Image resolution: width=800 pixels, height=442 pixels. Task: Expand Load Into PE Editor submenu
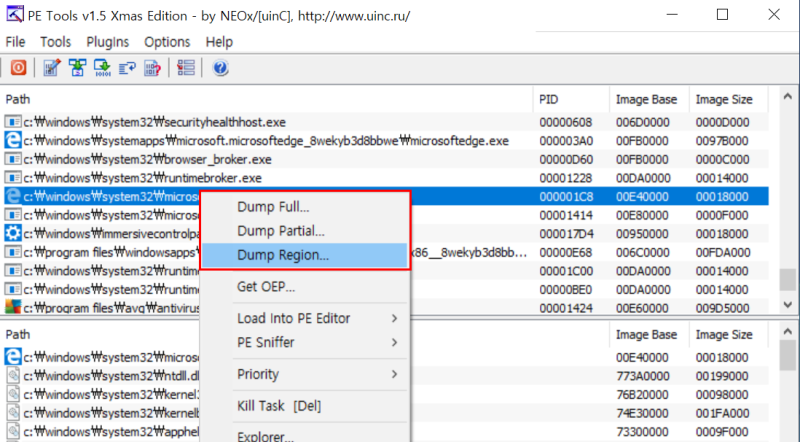(305, 318)
